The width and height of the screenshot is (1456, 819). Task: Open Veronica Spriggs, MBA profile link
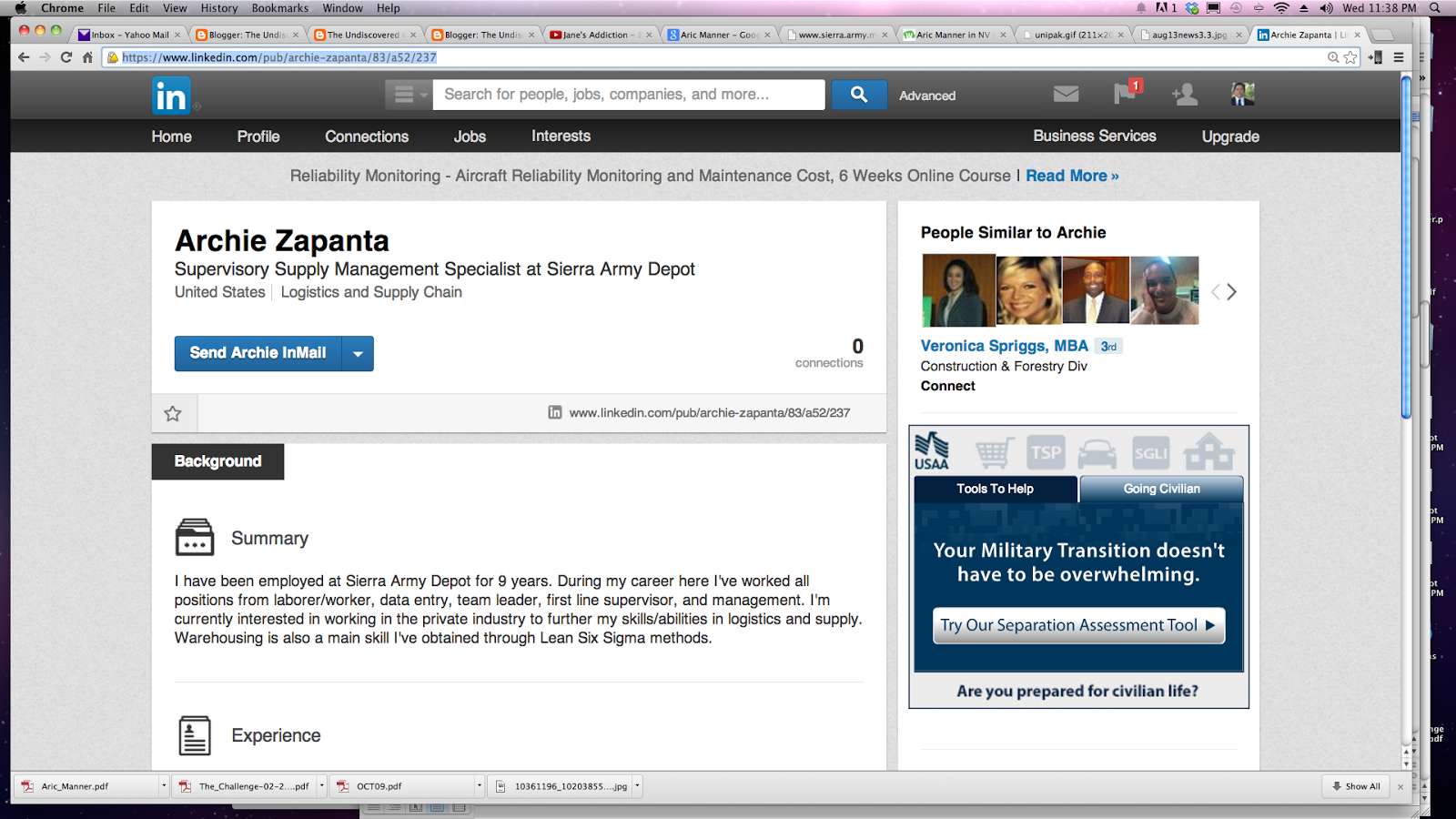point(1004,346)
